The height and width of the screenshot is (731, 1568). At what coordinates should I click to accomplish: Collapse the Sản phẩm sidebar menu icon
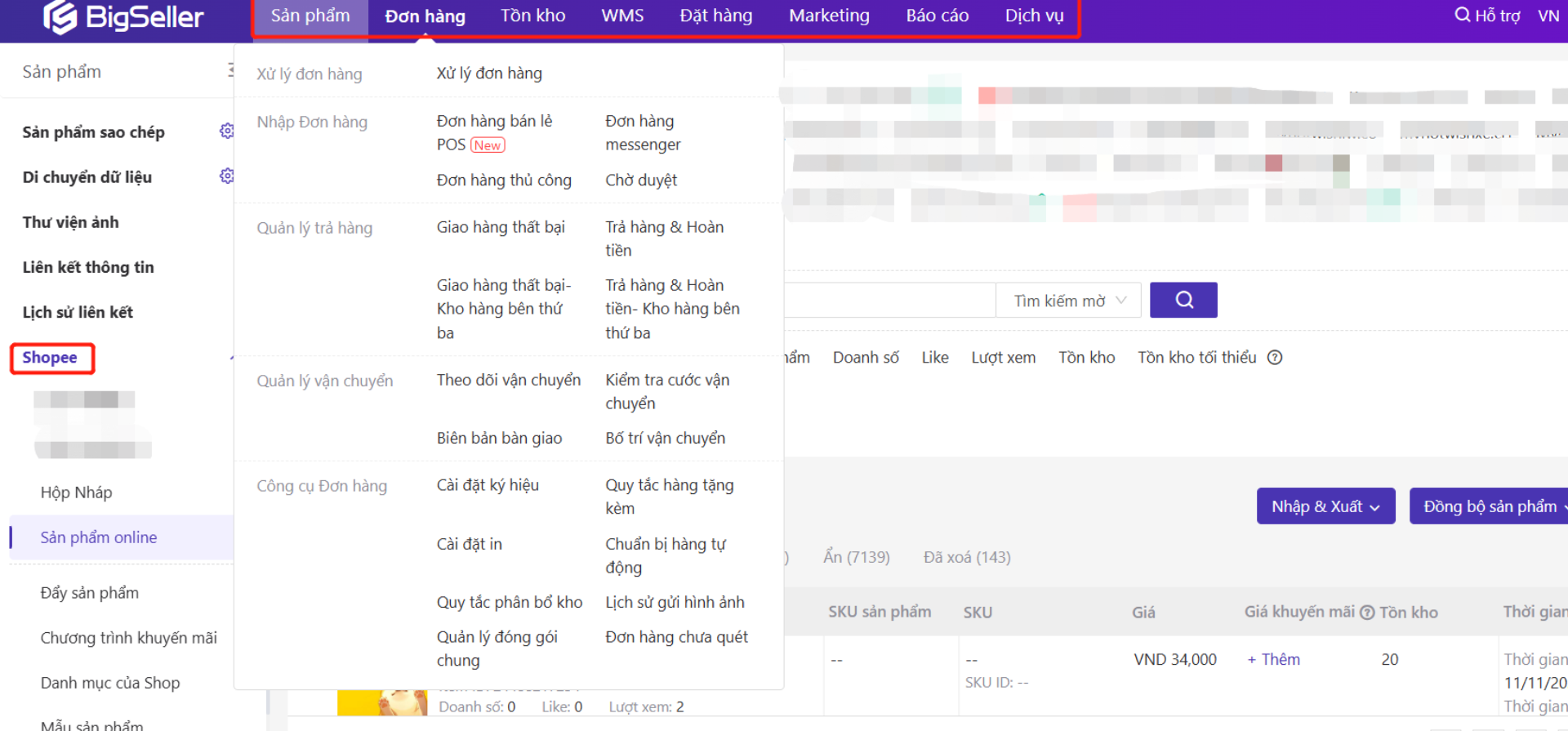pyautogui.click(x=230, y=70)
